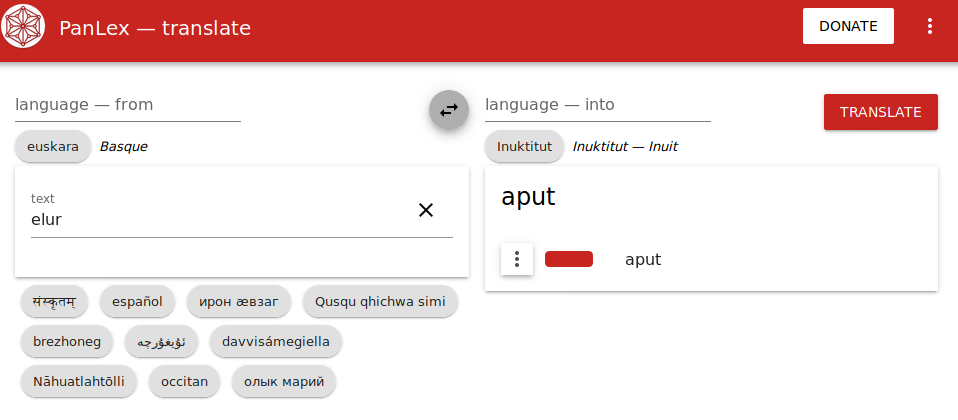Viewport: 958px width, 420px height.
Task: Click the red score bar next to aput
Action: point(569,259)
